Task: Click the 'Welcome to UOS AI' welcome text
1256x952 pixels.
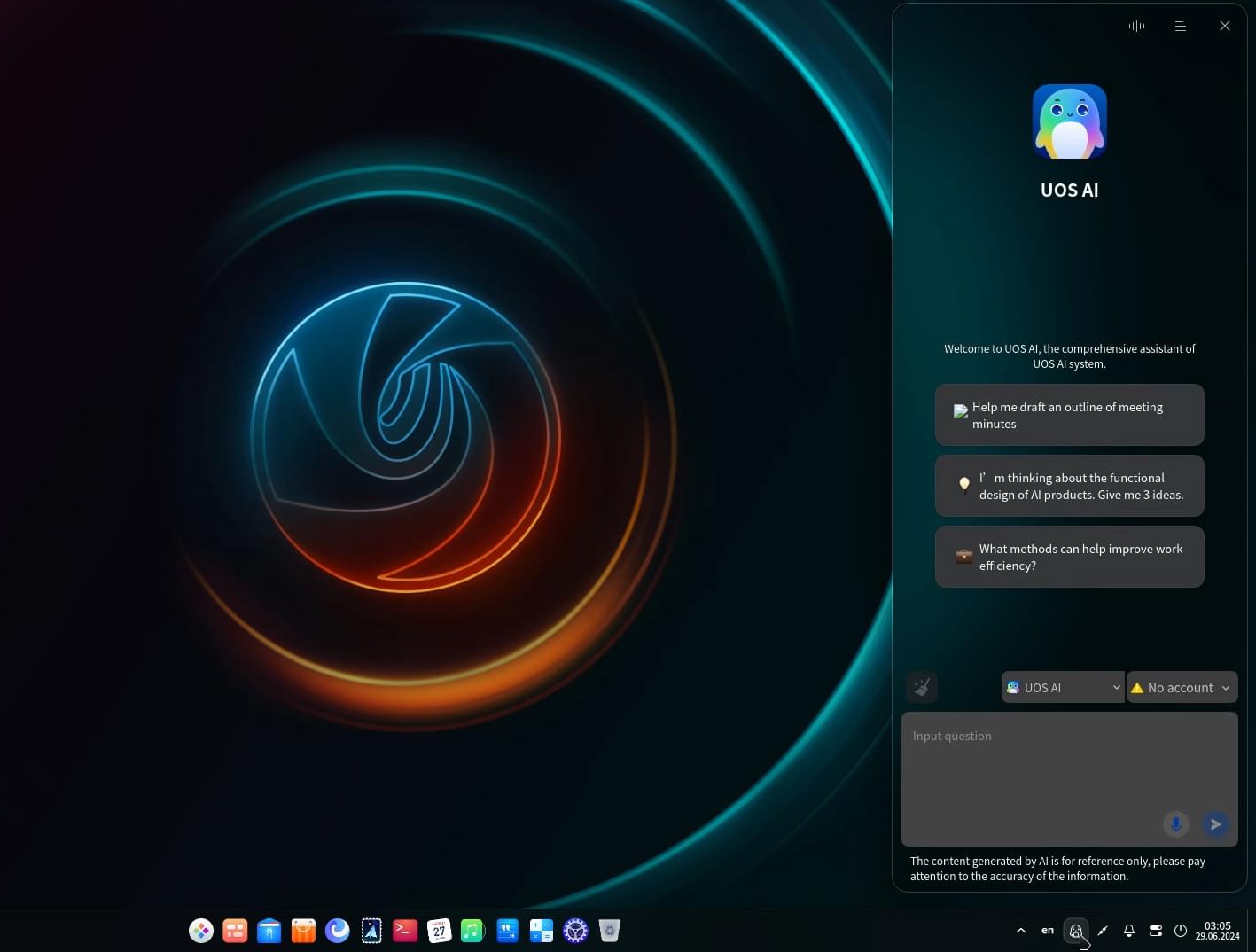Action: [1070, 356]
